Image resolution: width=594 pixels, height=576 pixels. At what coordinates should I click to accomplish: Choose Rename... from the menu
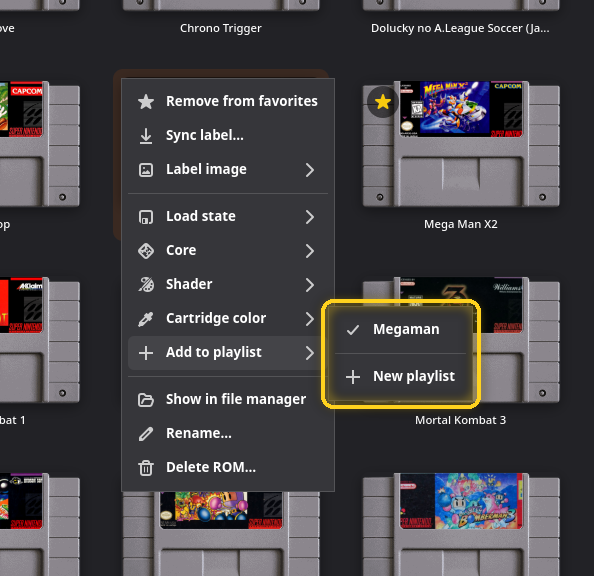[x=228, y=434]
